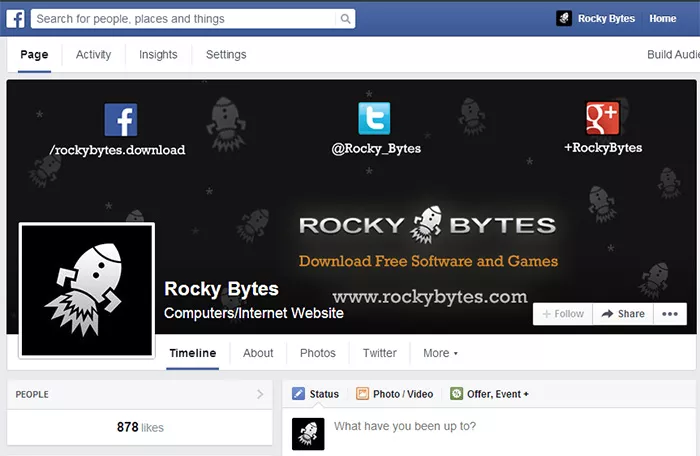Click the Twitter icon in cover photo
Image resolution: width=700 pixels, height=456 pixels.
coord(374,118)
